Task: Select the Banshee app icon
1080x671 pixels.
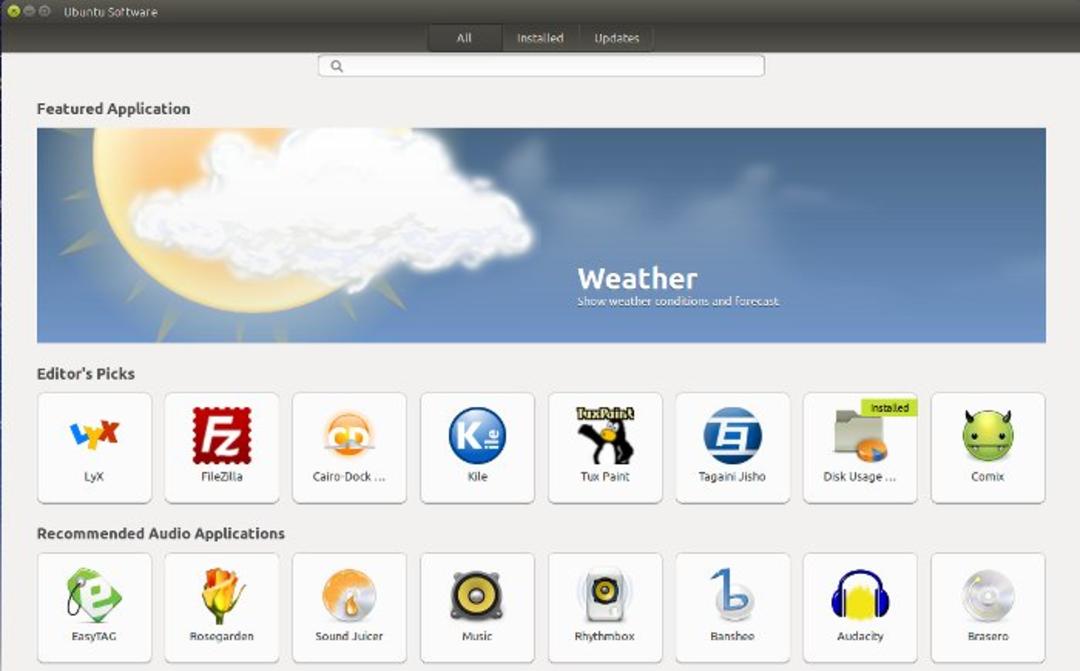Action: point(732,595)
